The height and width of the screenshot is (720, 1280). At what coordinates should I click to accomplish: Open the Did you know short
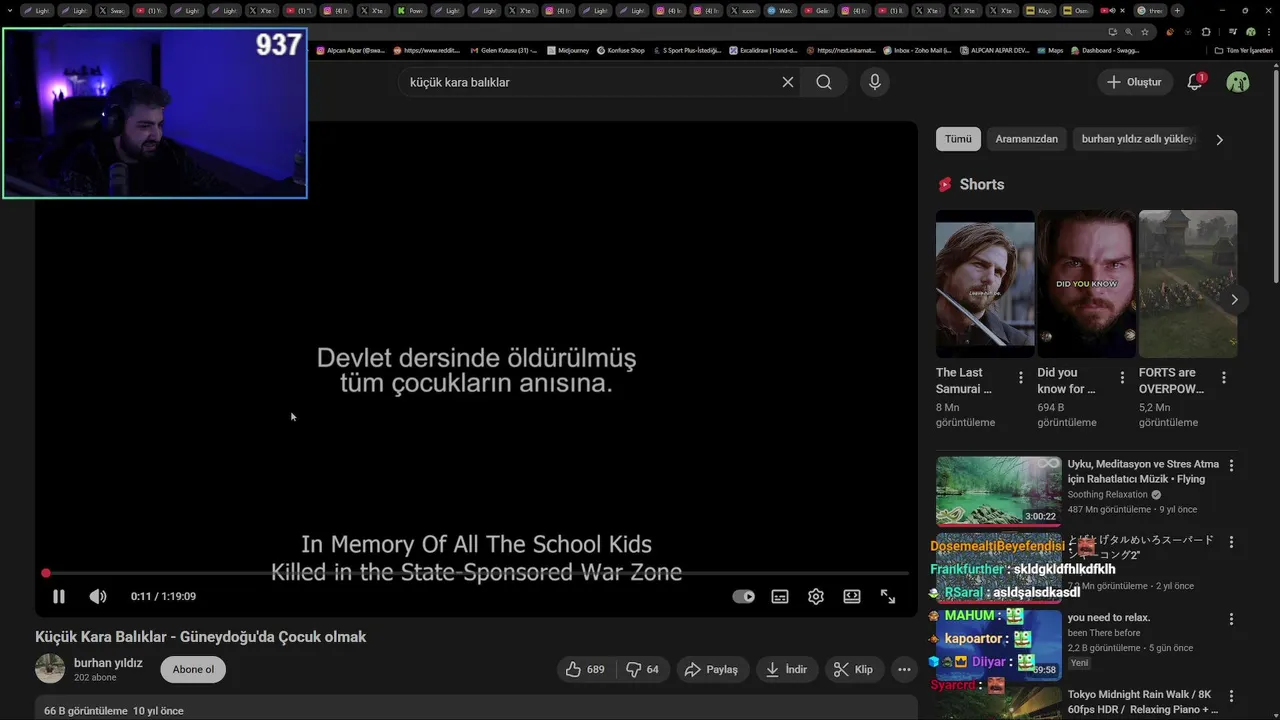tap(1086, 284)
